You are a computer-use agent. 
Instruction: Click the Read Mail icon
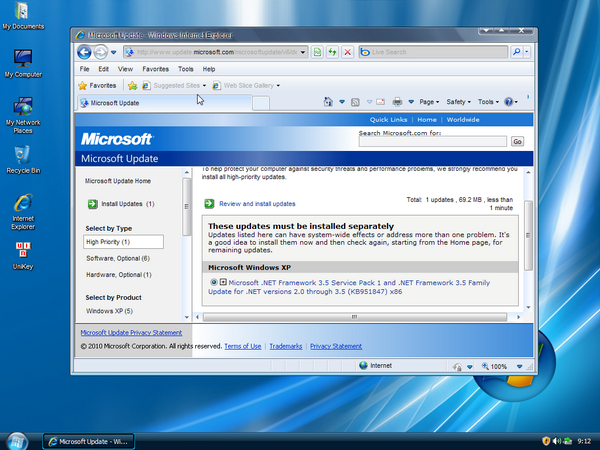(380, 102)
